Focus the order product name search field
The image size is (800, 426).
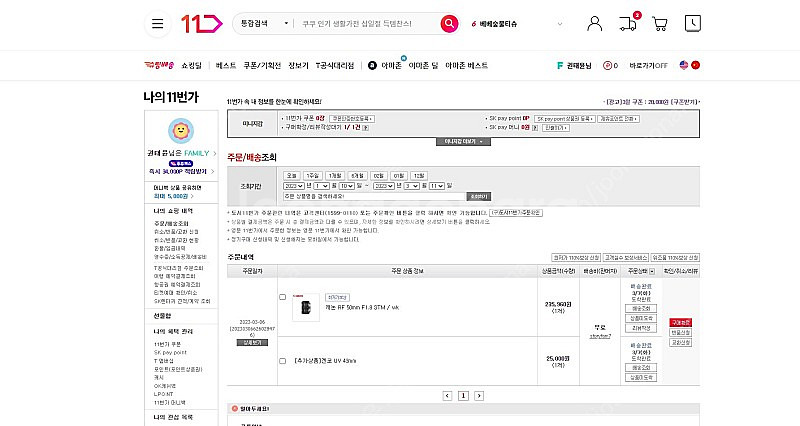pos(374,196)
